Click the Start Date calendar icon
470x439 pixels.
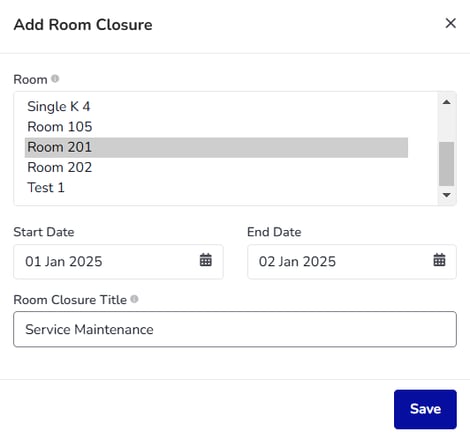[x=206, y=260]
